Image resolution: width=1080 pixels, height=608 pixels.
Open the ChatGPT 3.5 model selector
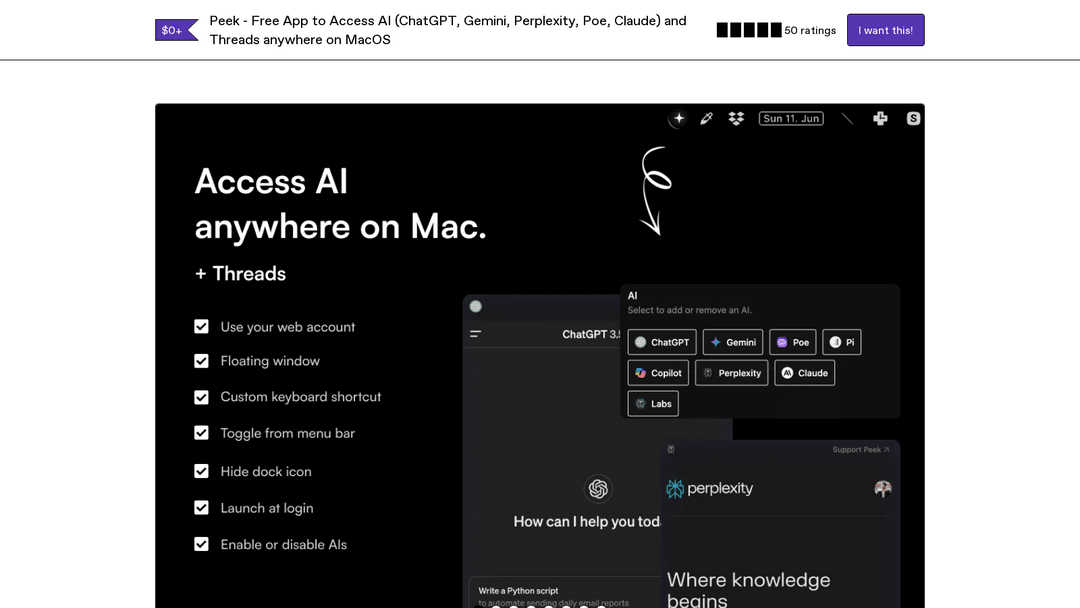click(x=592, y=334)
